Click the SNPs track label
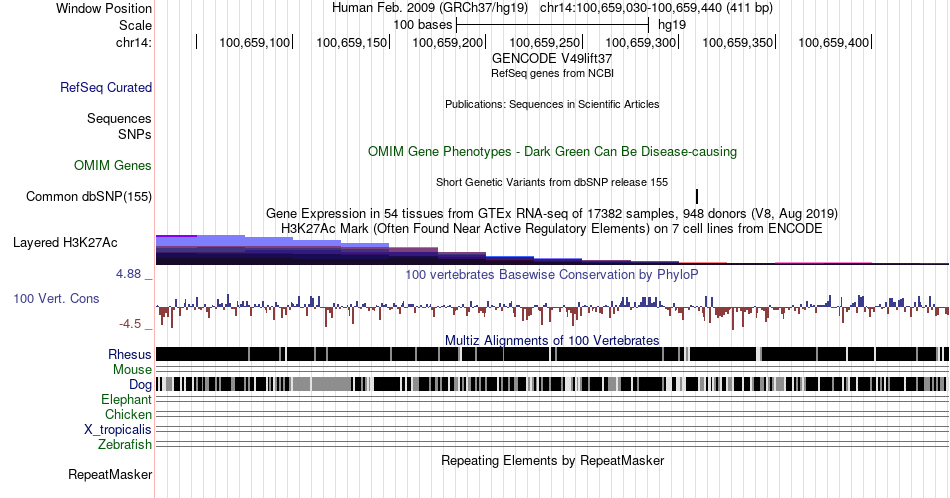Image resolution: width=950 pixels, height=498 pixels. point(135,134)
